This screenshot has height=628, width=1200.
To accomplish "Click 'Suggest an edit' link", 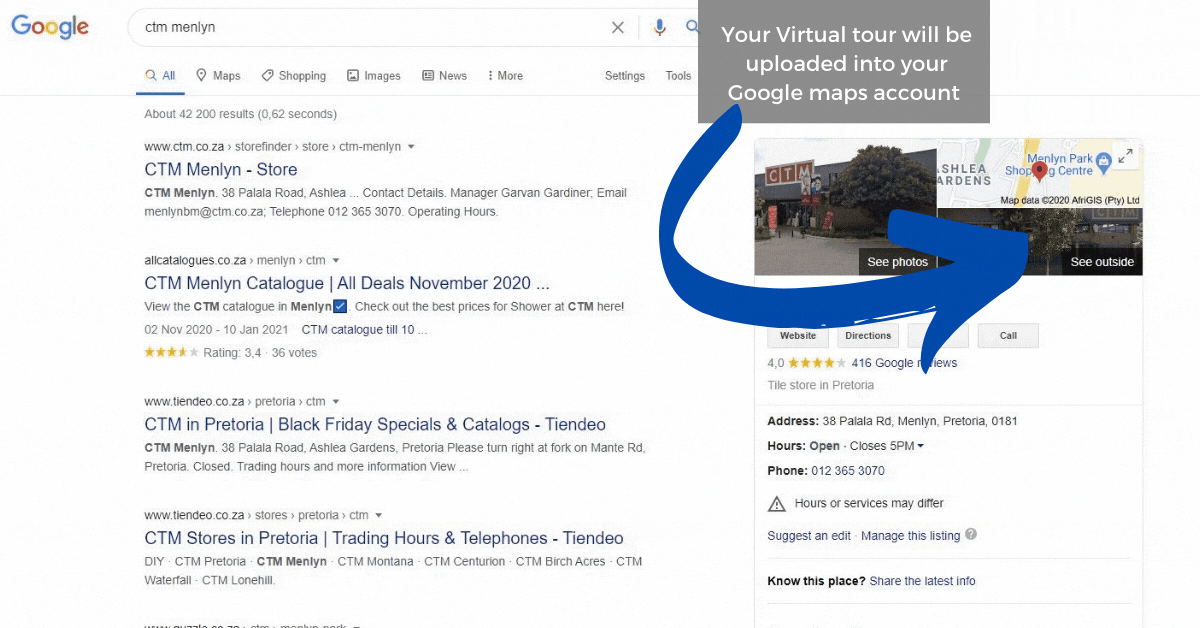I will click(x=809, y=536).
